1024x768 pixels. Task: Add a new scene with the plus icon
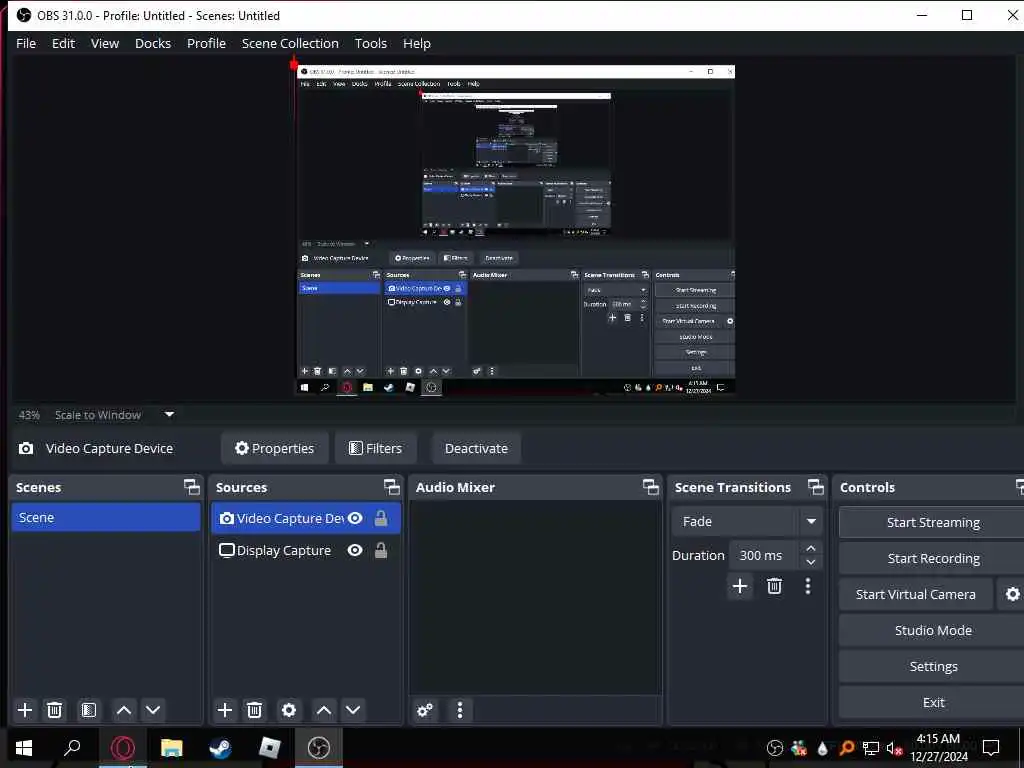click(x=25, y=710)
